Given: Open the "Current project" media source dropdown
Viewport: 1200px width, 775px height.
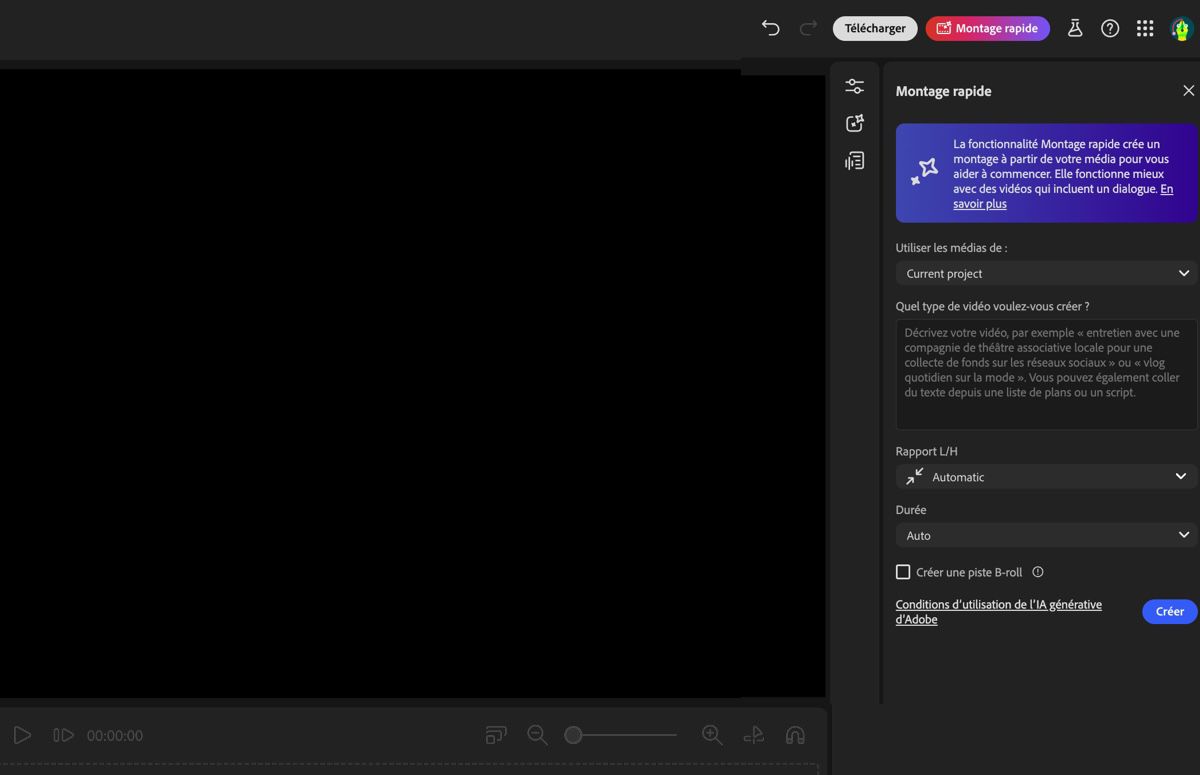Looking at the screenshot, I should (1044, 272).
